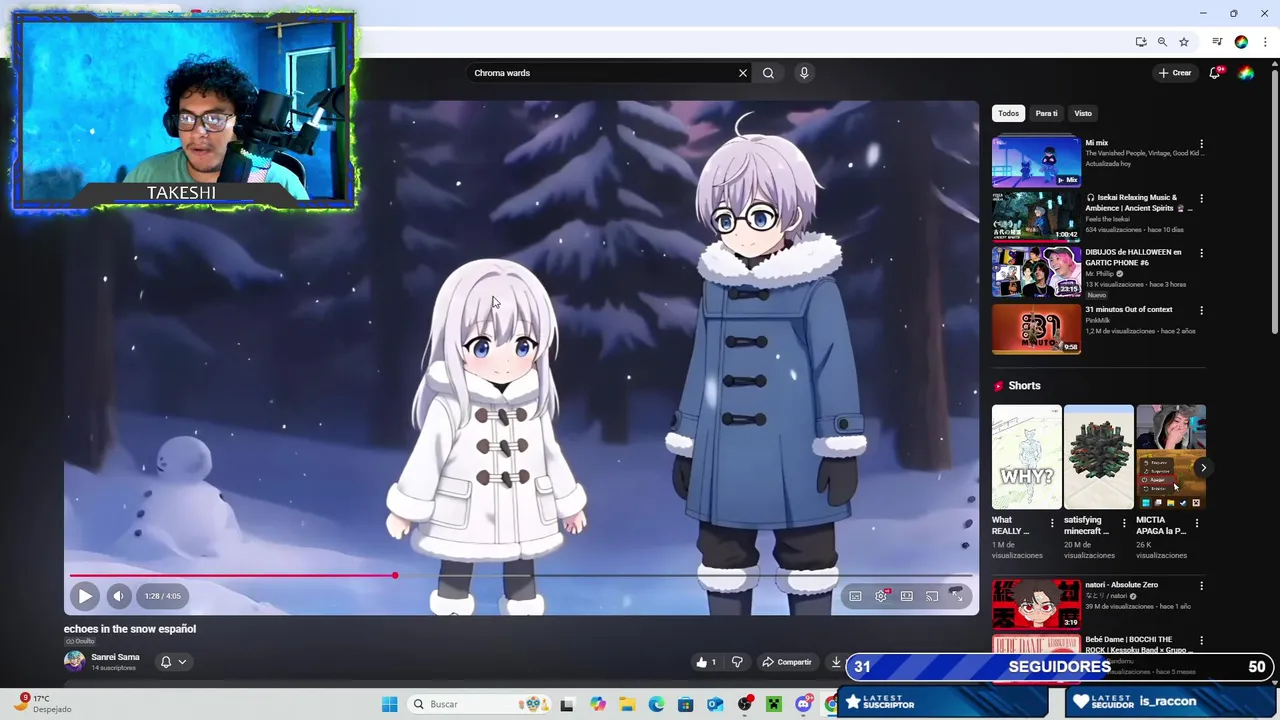Open options for natori Absolute Zero
This screenshot has height=720, width=1280.
1201,586
